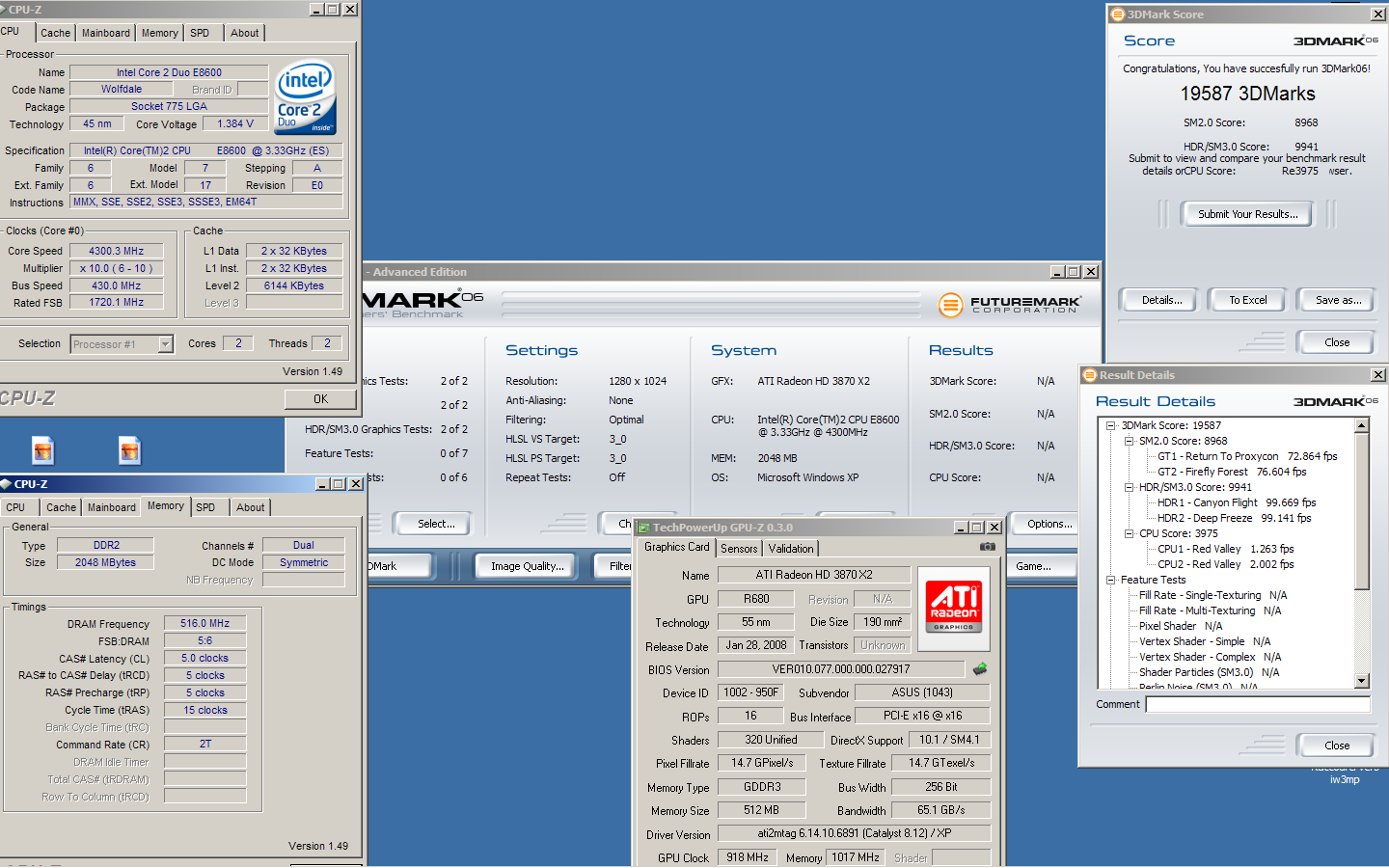
Task: Click the desktop file icon beside the CPU-Z OK button
Action: 43,450
